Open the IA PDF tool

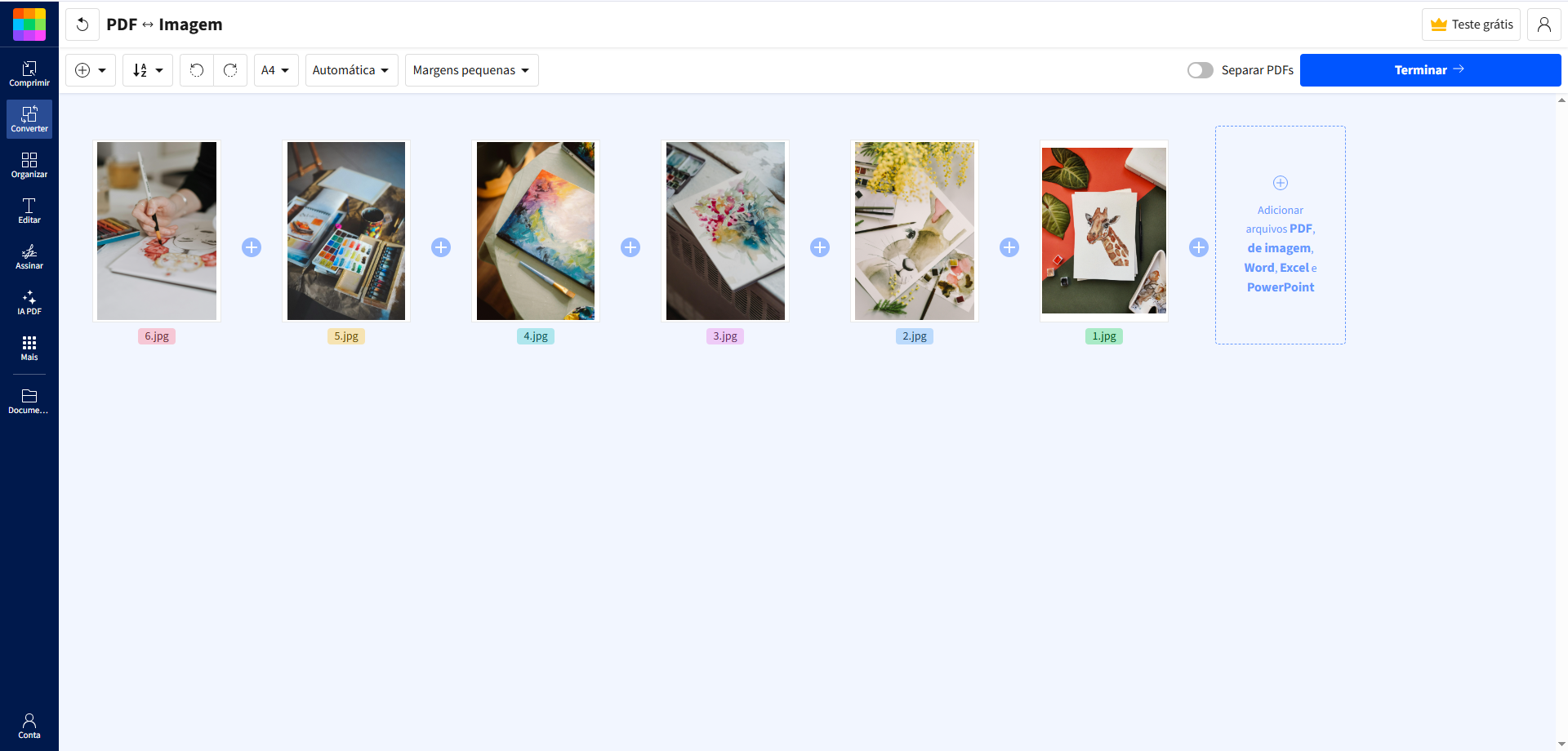[29, 302]
